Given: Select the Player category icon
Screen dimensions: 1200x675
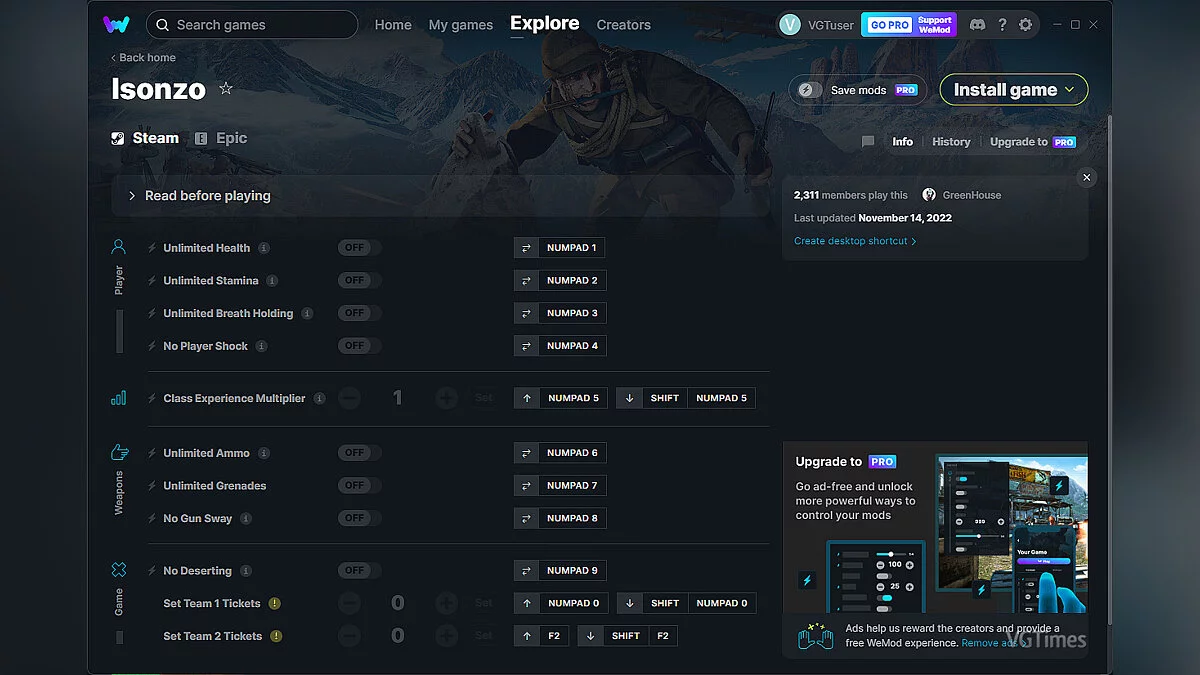Looking at the screenshot, I should pyautogui.click(x=119, y=247).
